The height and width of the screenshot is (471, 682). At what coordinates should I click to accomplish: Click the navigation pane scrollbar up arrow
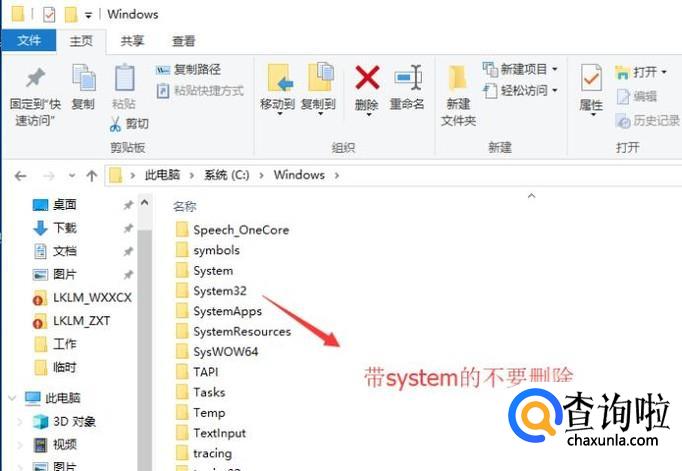(x=144, y=203)
